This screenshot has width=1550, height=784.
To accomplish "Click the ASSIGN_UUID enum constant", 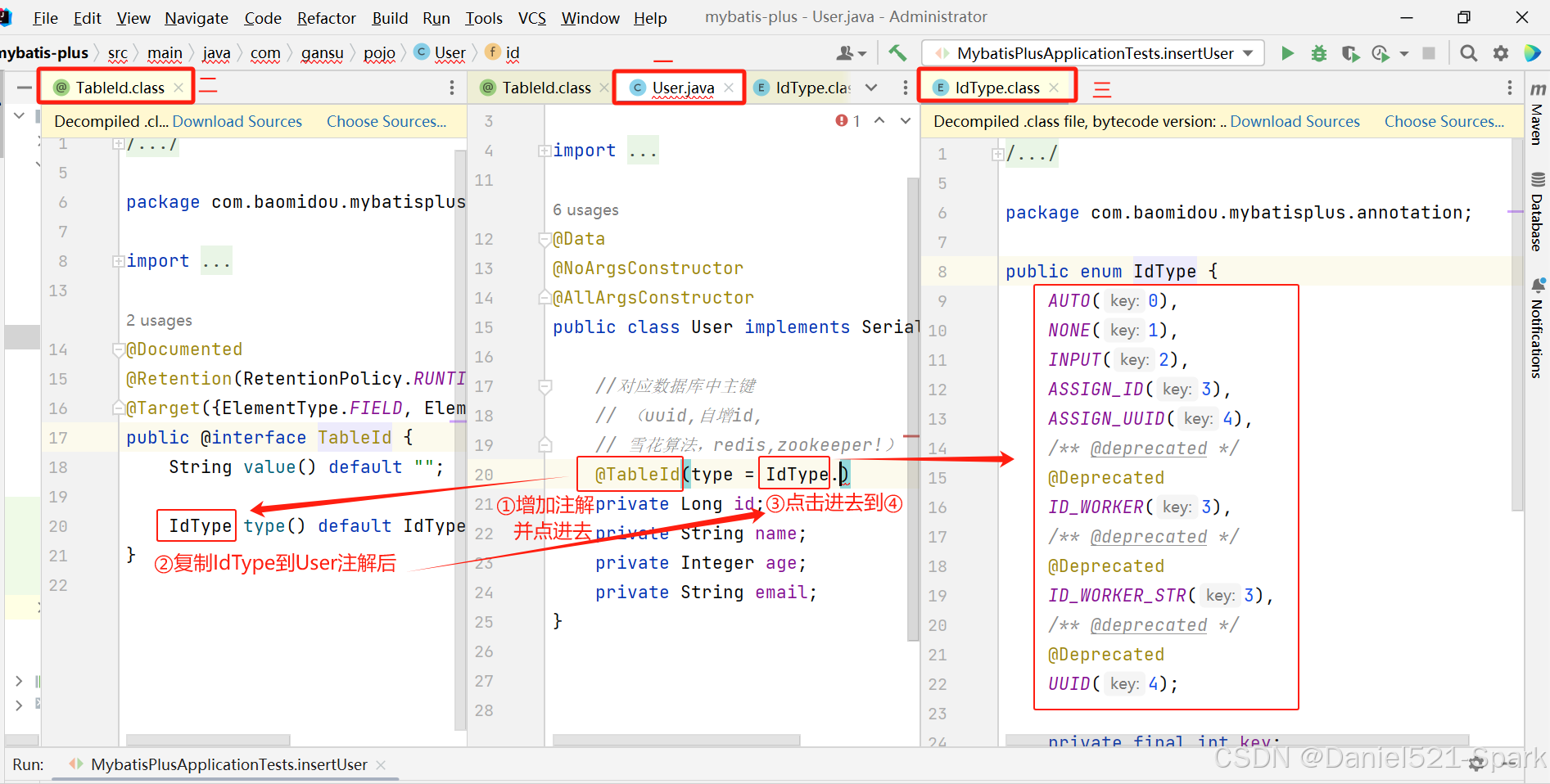I will point(1106,419).
